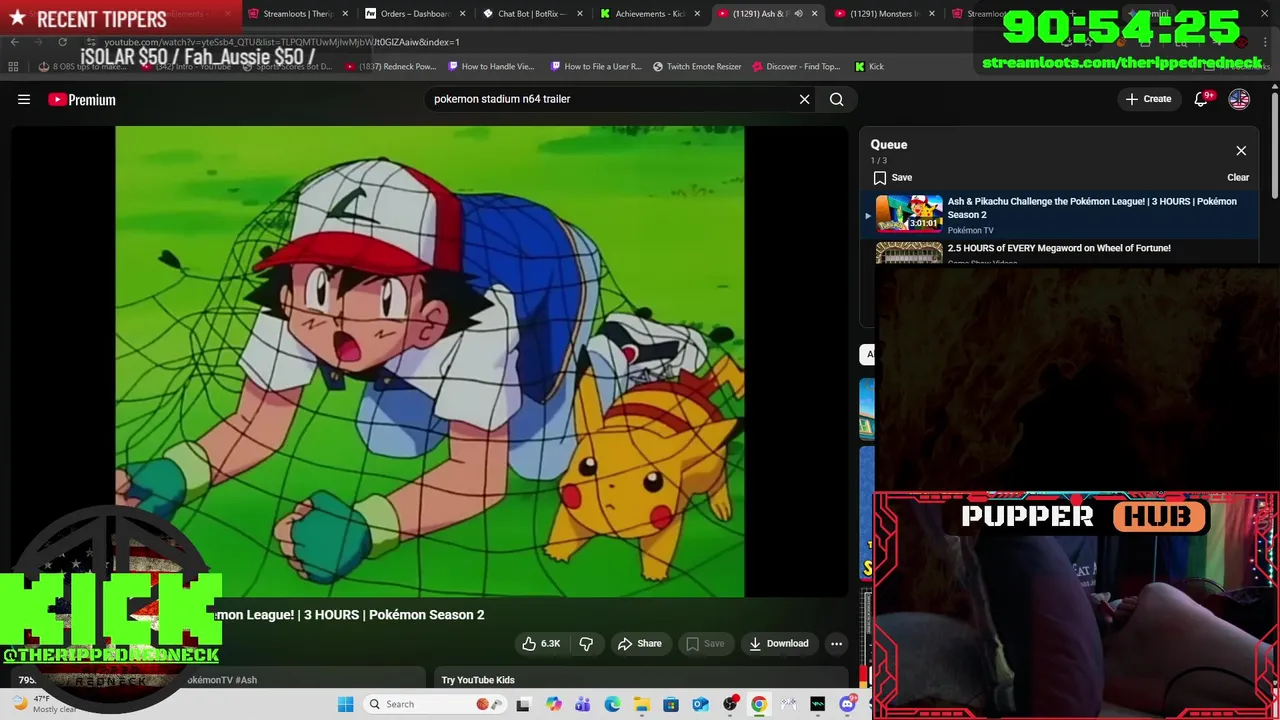Click the browser address bar URL
Screen dimensions: 1280x720
click(282, 42)
